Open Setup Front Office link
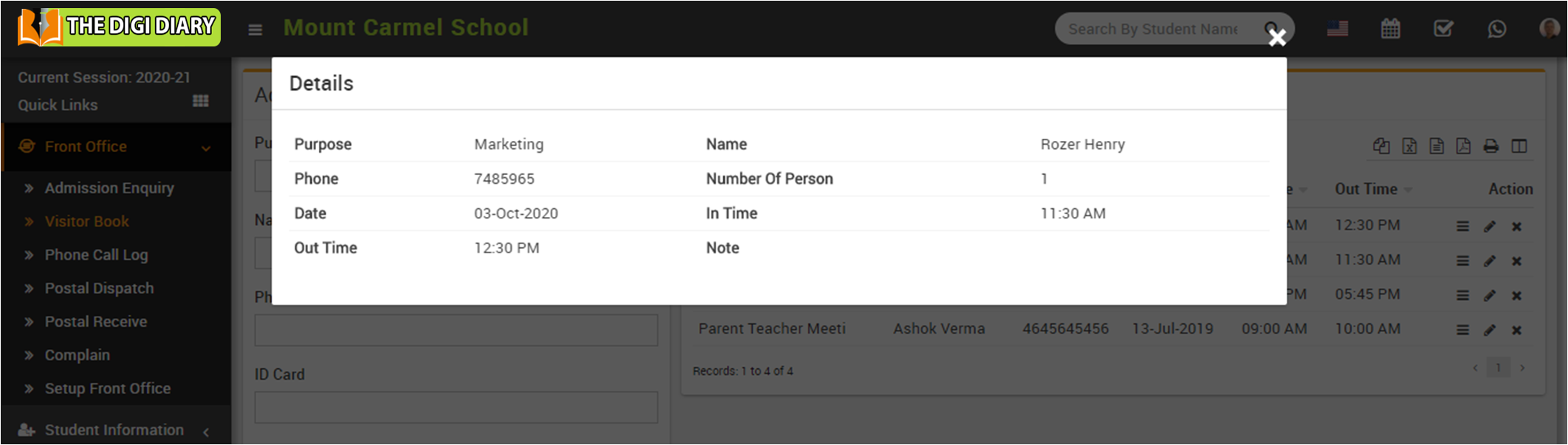The image size is (1568, 445). pyautogui.click(x=107, y=388)
